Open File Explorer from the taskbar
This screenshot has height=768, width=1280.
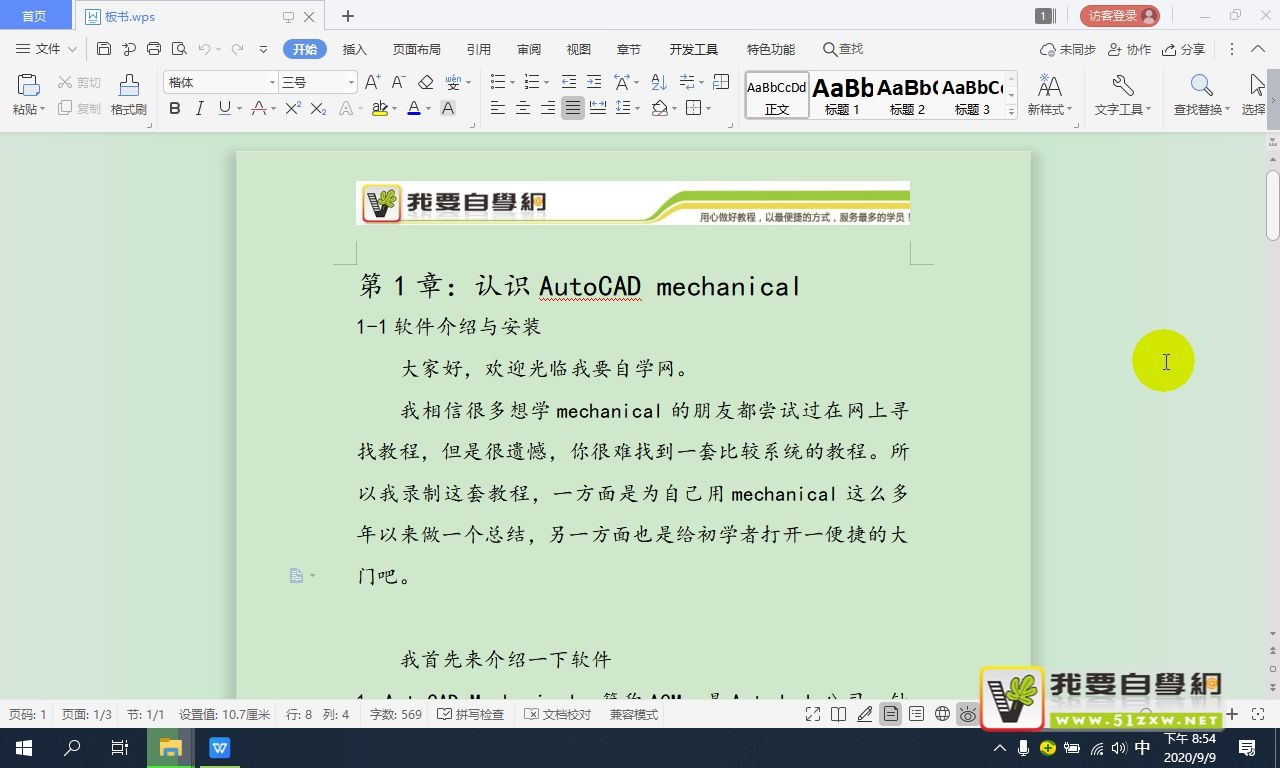coord(171,748)
